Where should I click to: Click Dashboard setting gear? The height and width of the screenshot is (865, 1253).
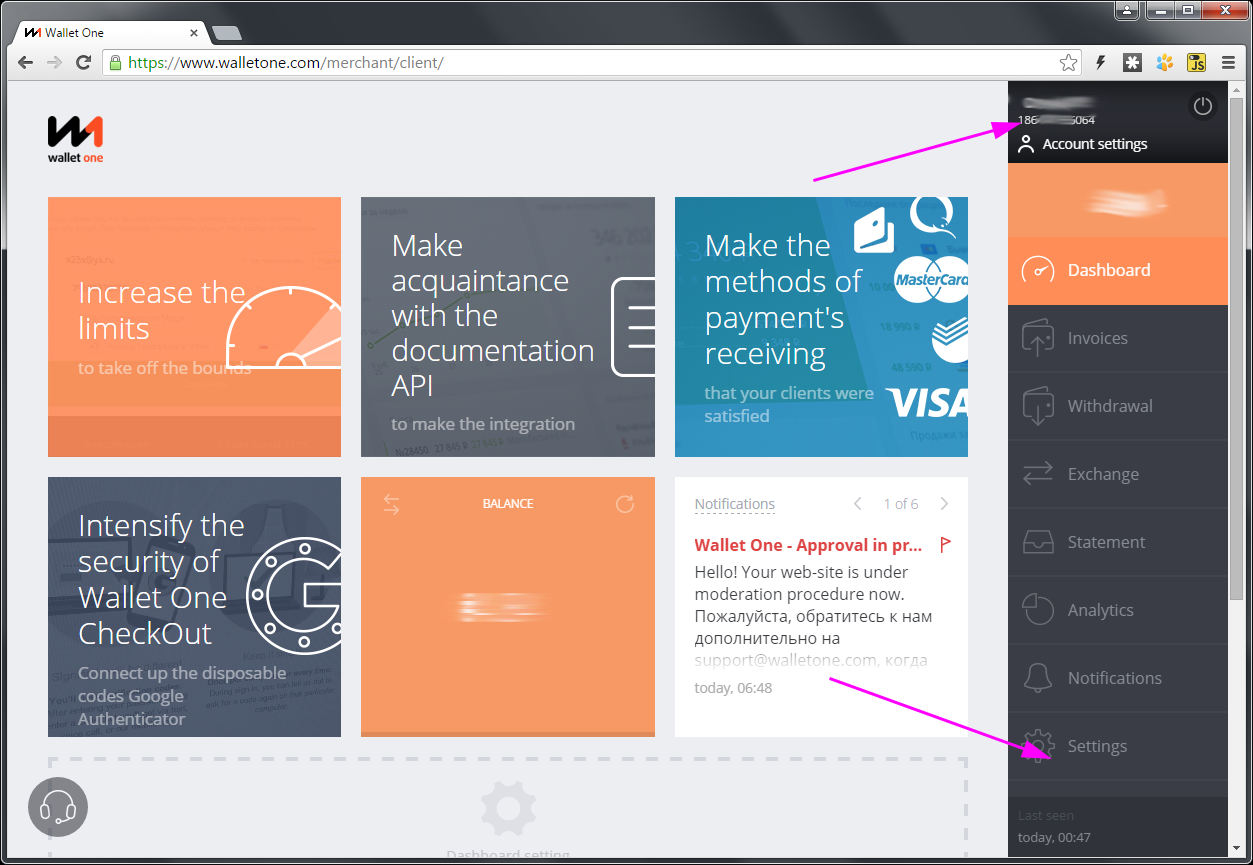[x=508, y=810]
